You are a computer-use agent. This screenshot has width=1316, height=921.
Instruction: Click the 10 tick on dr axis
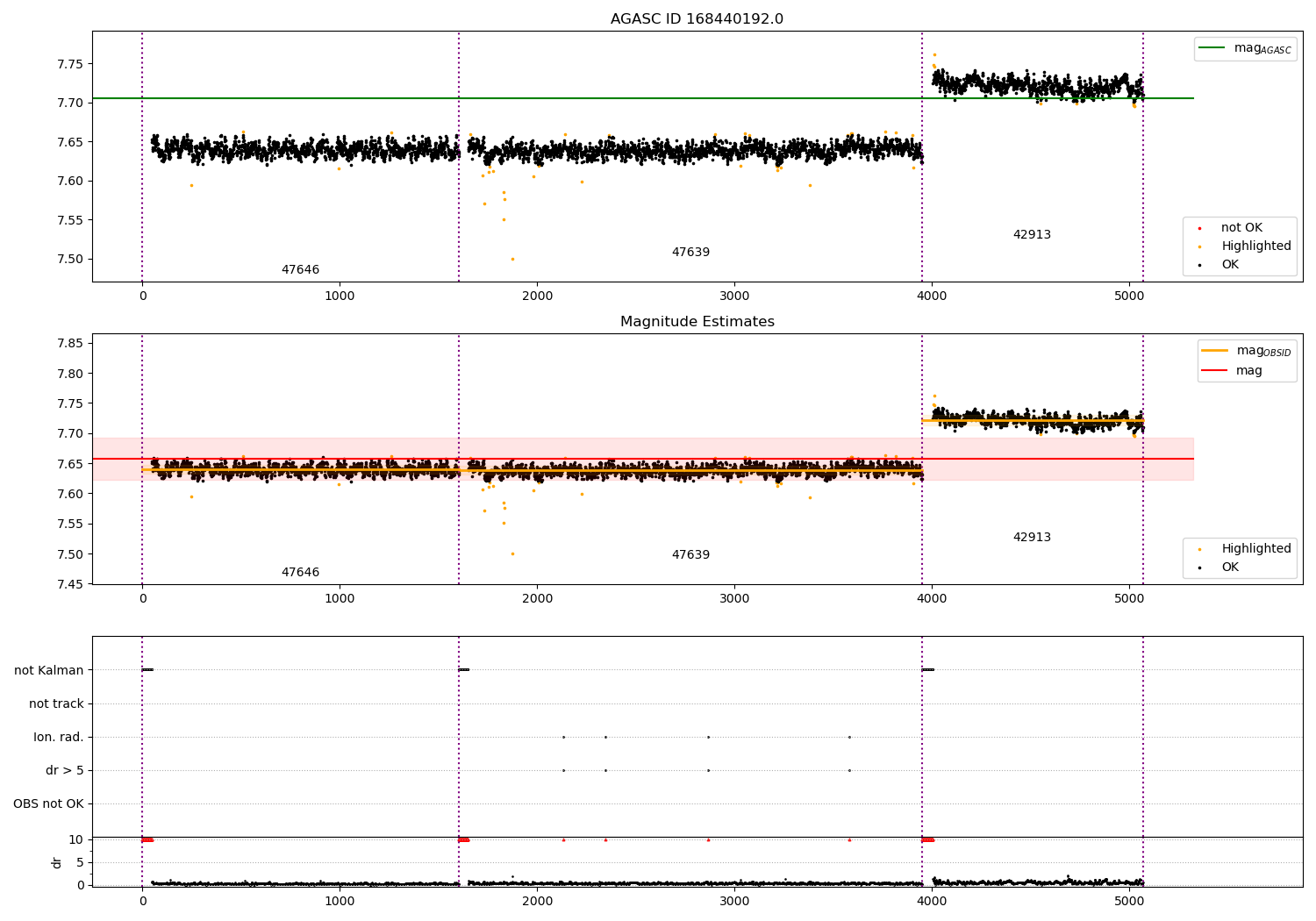pos(76,840)
